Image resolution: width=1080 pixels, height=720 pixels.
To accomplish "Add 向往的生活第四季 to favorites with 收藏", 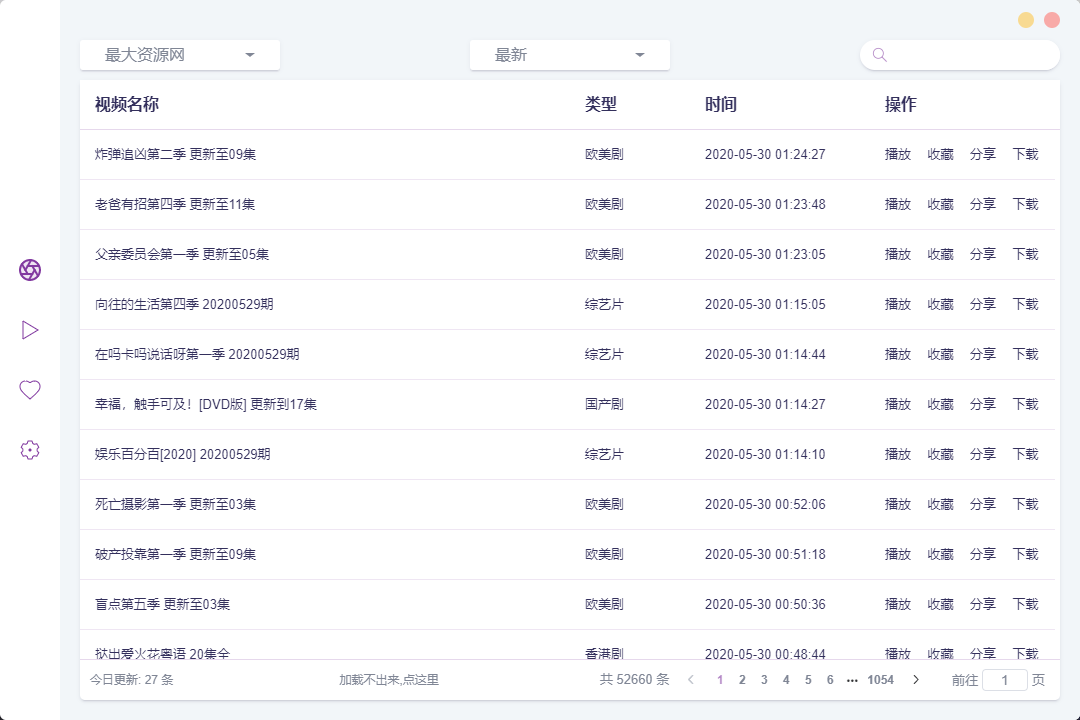I will 940,304.
